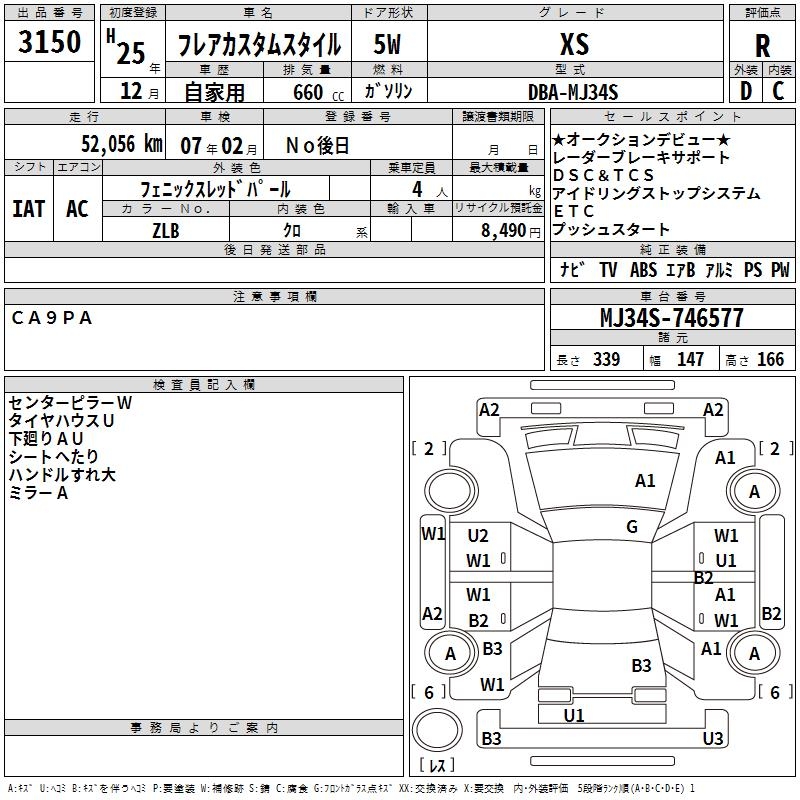Select inspector note センターピラーW
Viewport: 800px width, 800px height.
70,403
